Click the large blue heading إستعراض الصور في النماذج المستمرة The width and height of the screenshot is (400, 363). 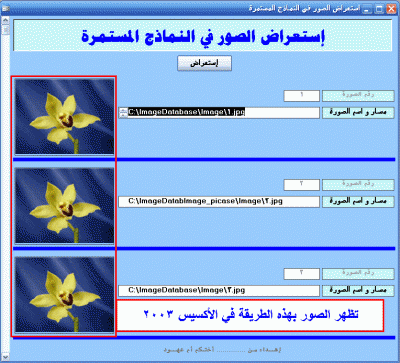point(203,36)
